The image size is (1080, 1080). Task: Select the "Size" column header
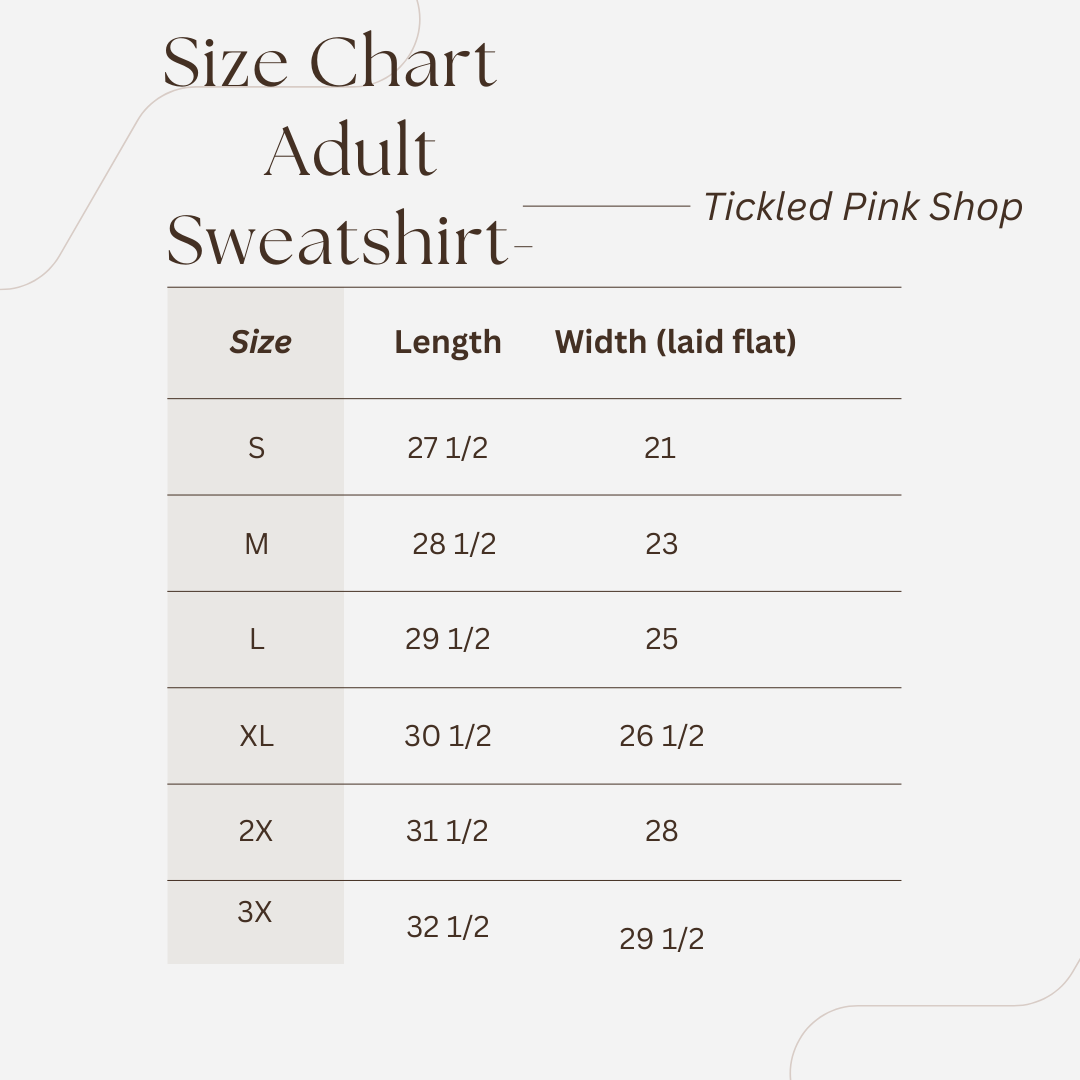pyautogui.click(x=261, y=342)
